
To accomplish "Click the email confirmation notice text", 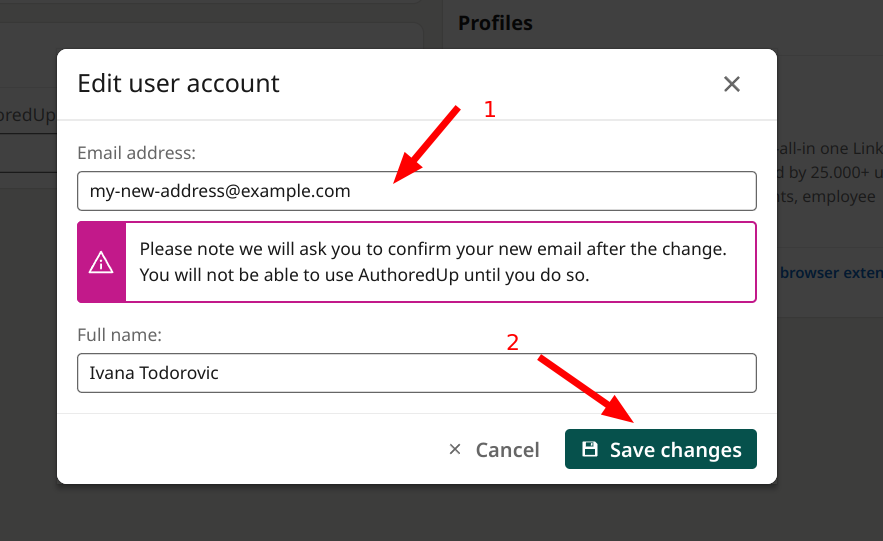I will tap(433, 262).
